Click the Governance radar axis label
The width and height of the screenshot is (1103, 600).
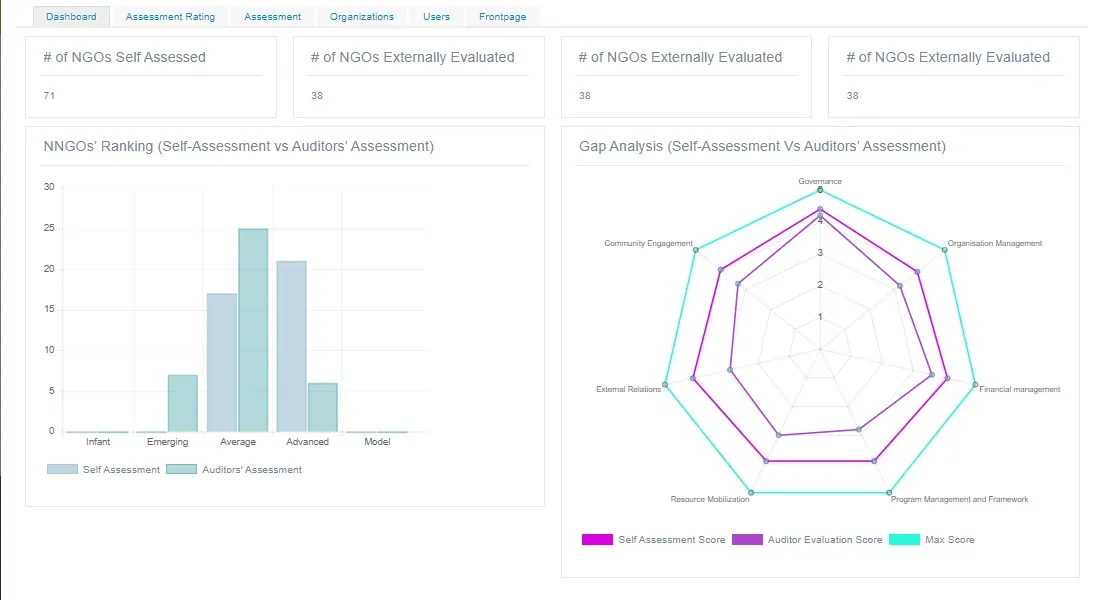(820, 181)
